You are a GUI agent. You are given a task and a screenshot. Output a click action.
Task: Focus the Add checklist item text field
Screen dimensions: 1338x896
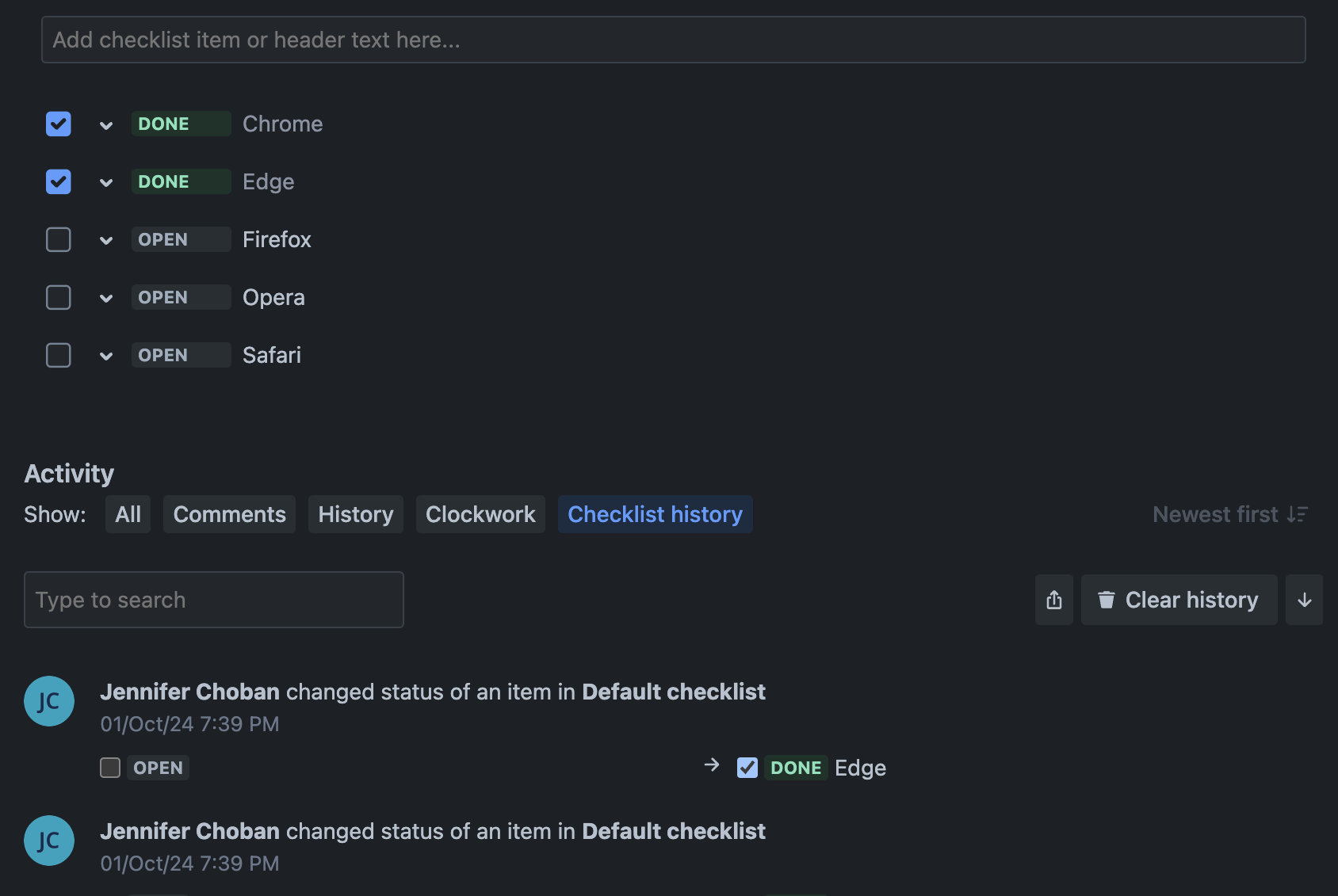[x=673, y=40]
